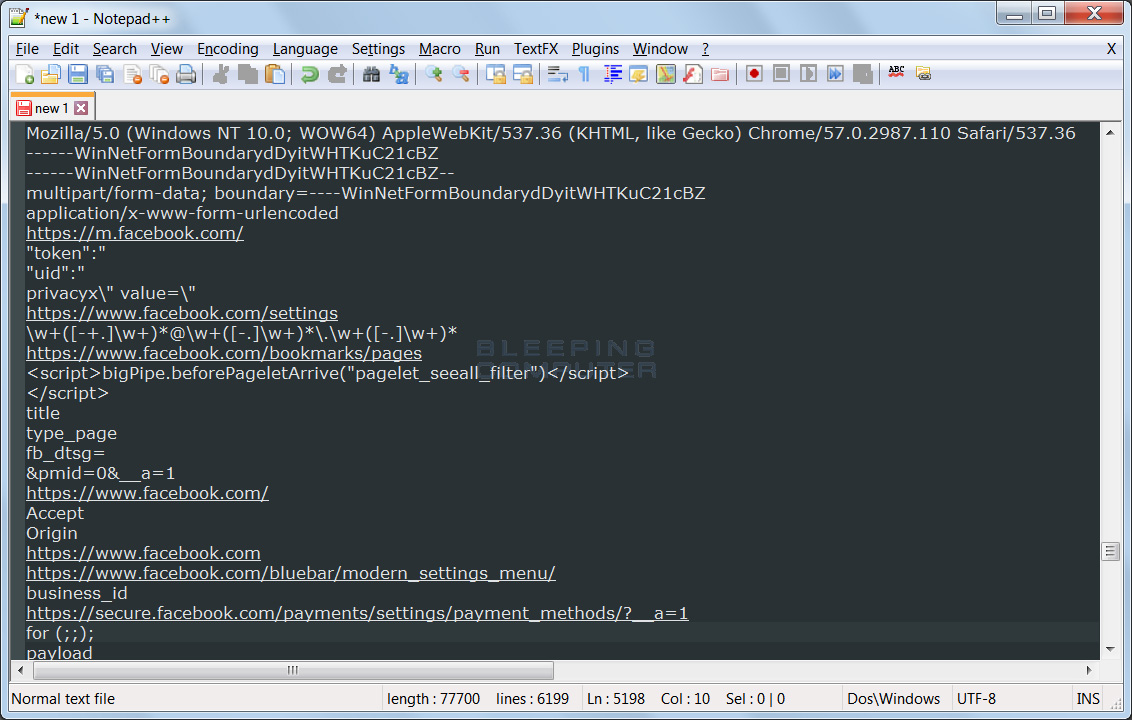This screenshot has width=1132, height=720.
Task: Zoom out with magnifier minus icon
Action: tap(461, 74)
